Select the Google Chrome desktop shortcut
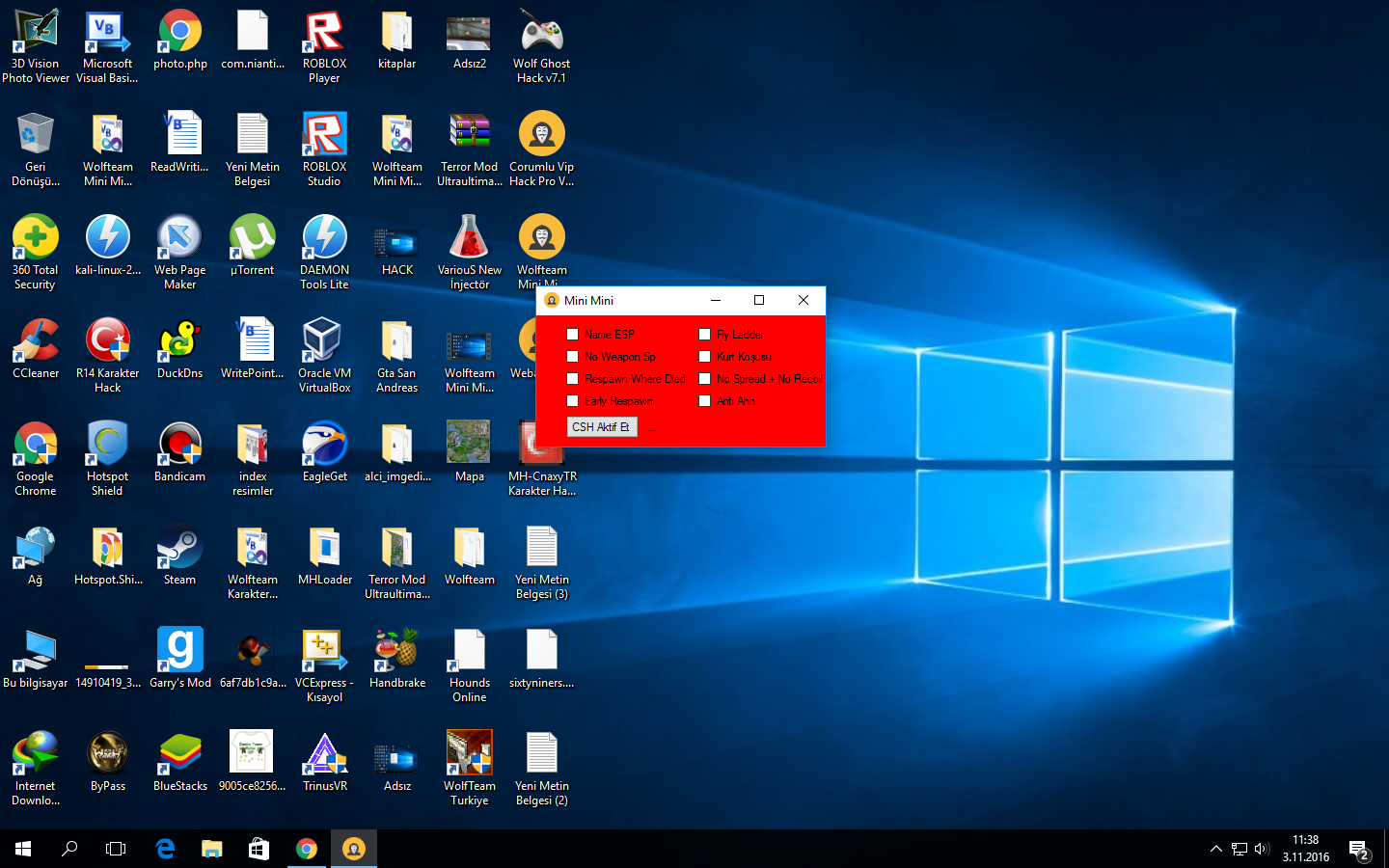The width and height of the screenshot is (1389, 868). (36, 459)
